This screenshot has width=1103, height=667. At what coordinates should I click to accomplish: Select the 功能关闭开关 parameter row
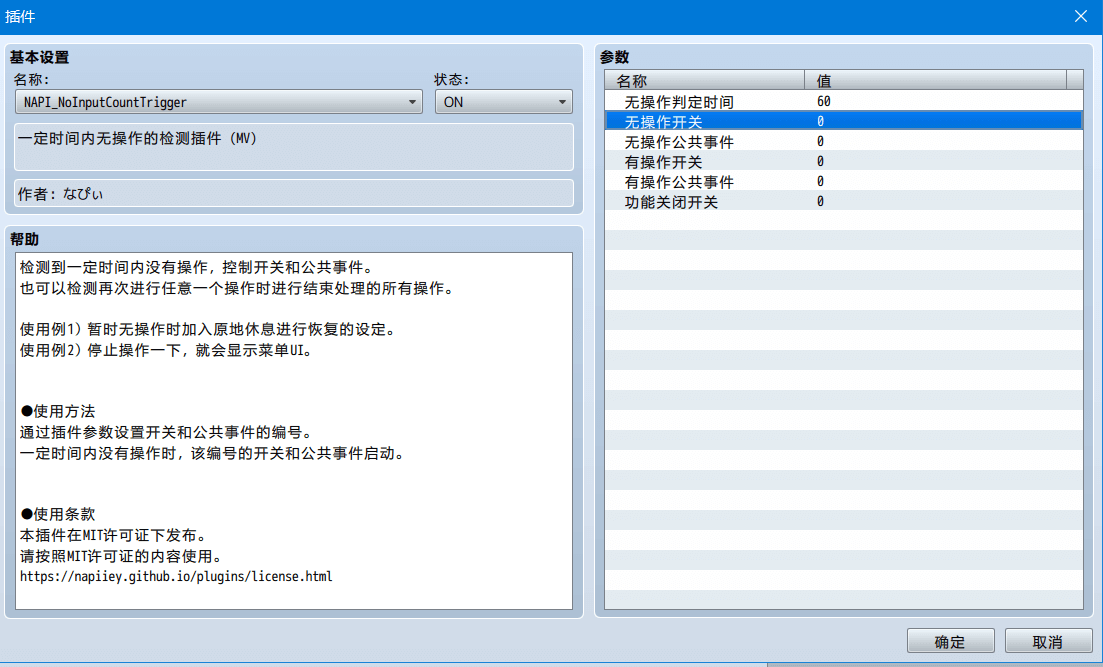tap(843, 201)
